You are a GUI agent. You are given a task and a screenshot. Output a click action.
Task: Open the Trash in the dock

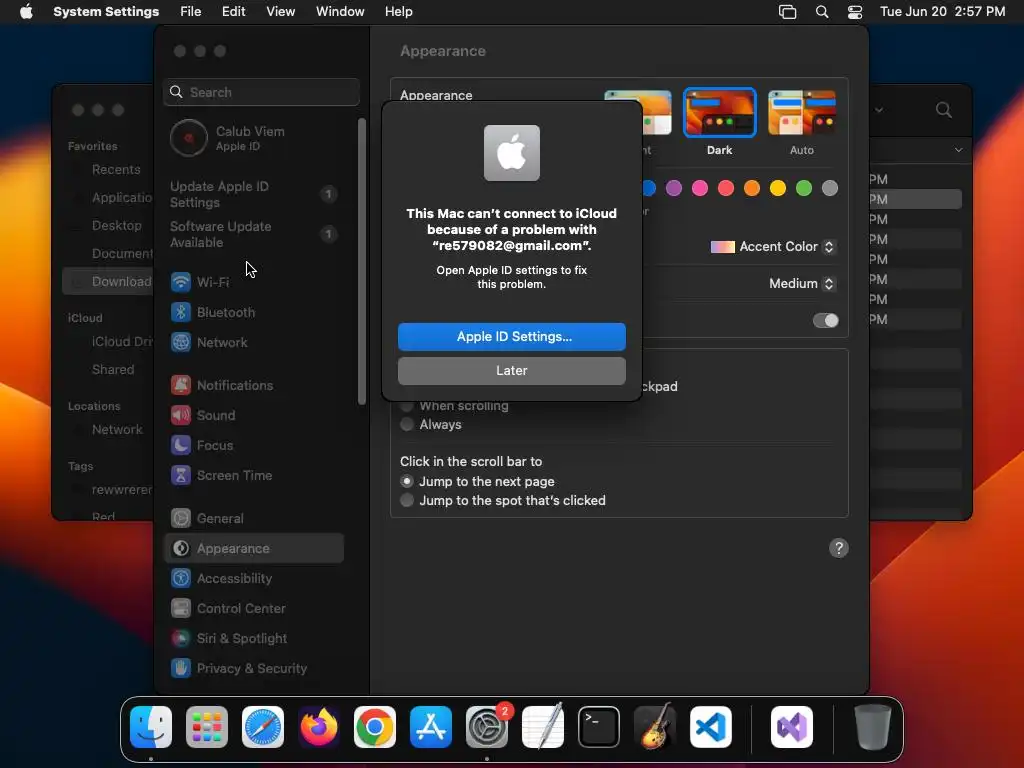point(872,728)
